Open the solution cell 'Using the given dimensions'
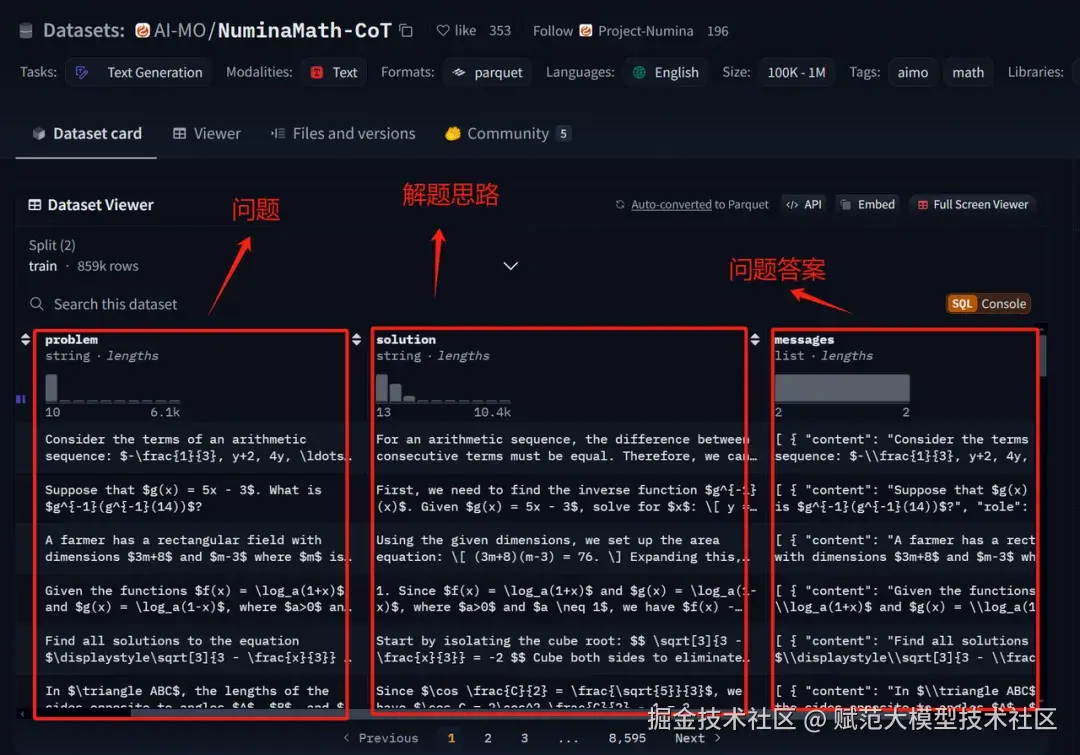Image resolution: width=1080 pixels, height=755 pixels. [x=563, y=548]
